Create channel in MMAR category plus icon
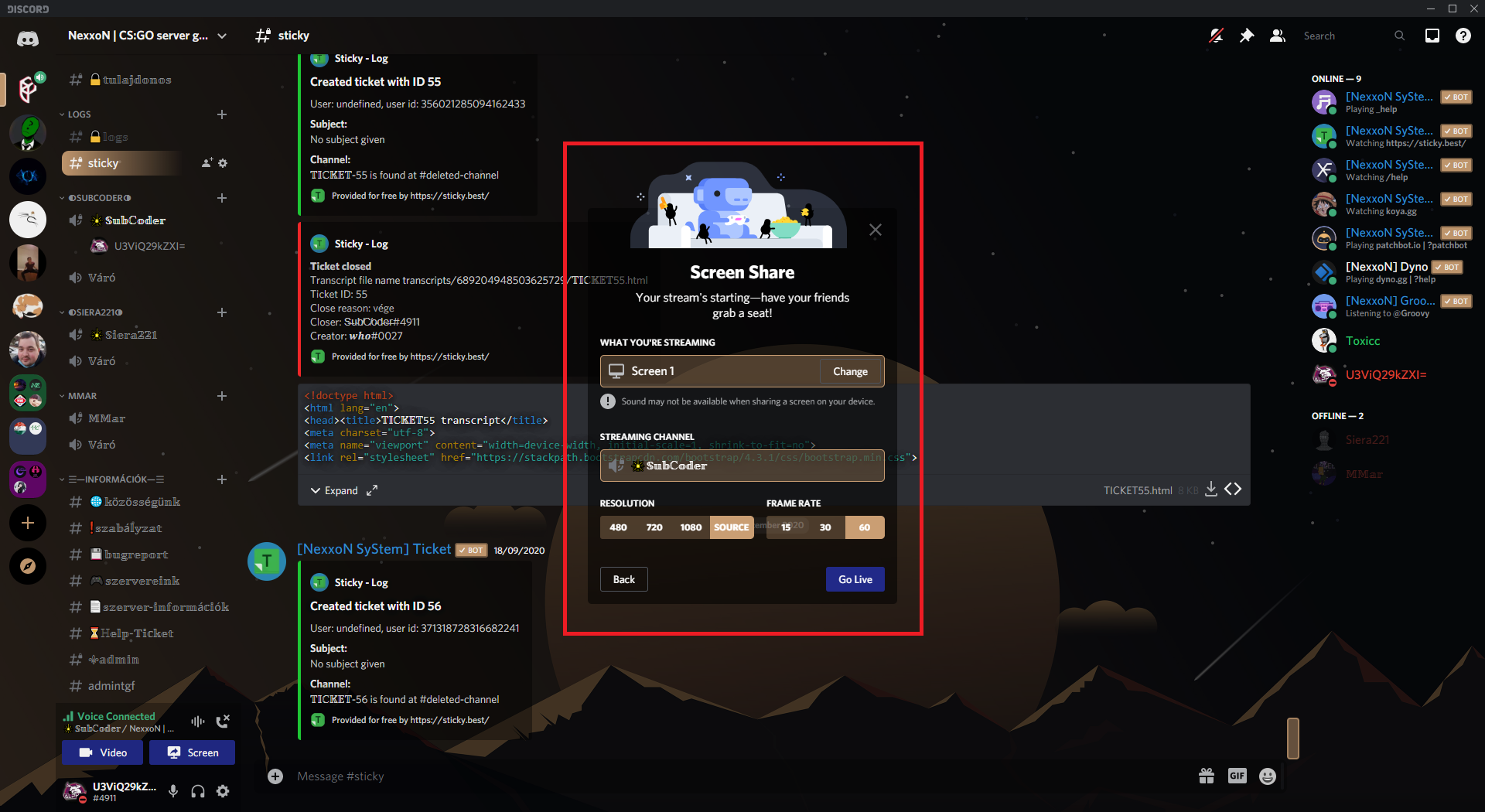This screenshot has width=1485, height=812. click(222, 396)
